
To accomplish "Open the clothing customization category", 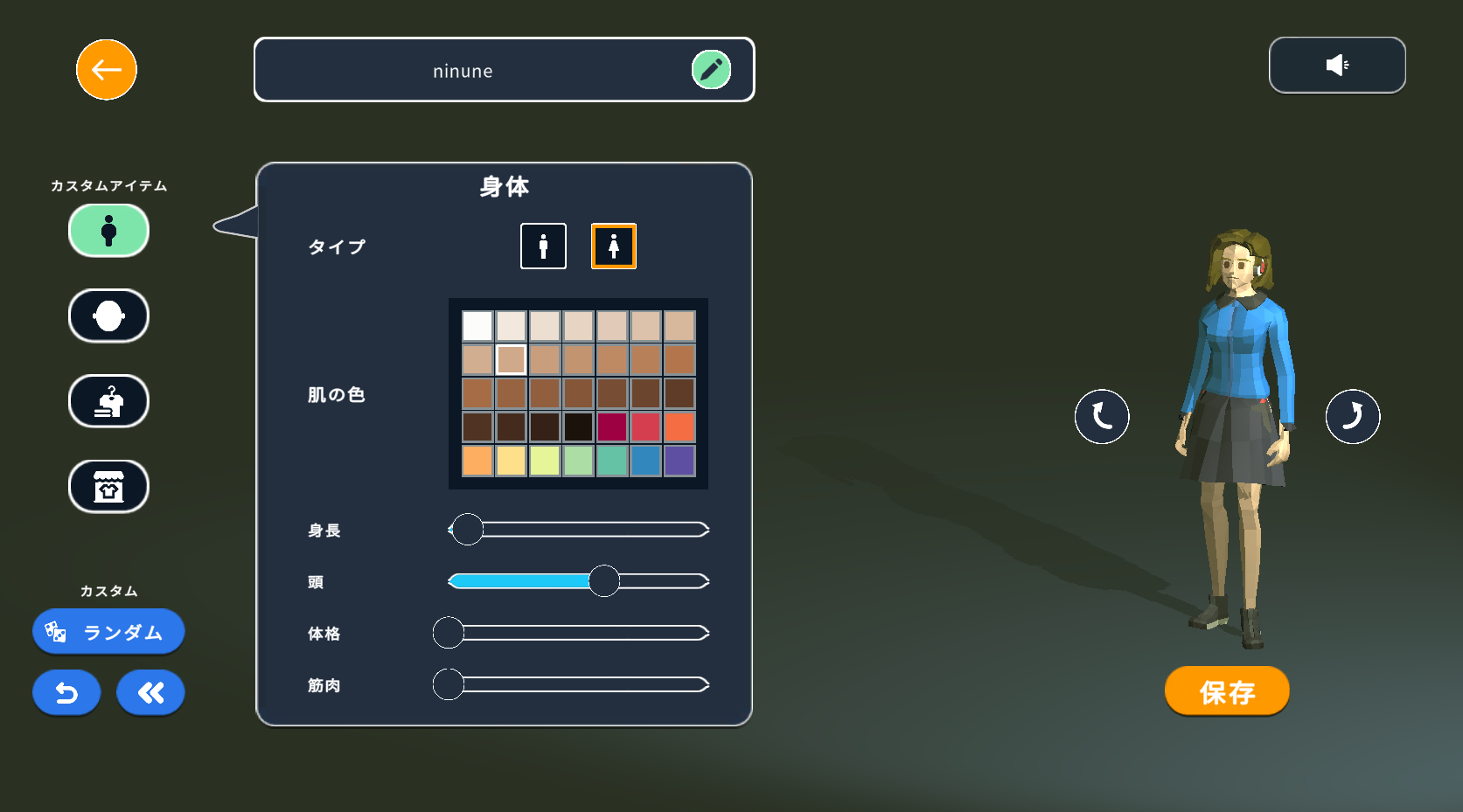I will pyautogui.click(x=108, y=401).
